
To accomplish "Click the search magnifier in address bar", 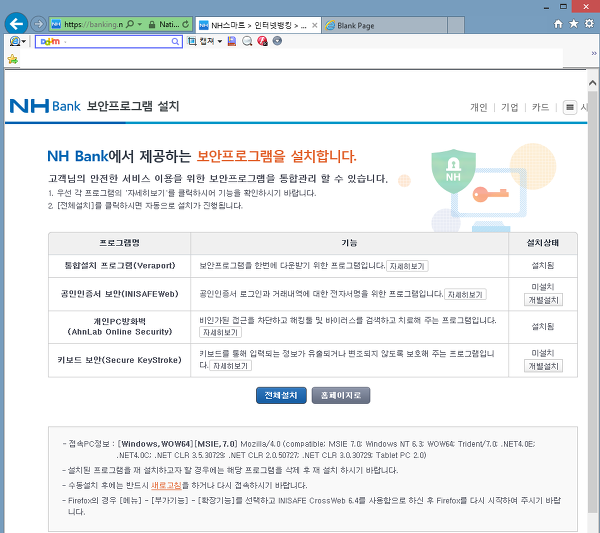I will [130, 24].
